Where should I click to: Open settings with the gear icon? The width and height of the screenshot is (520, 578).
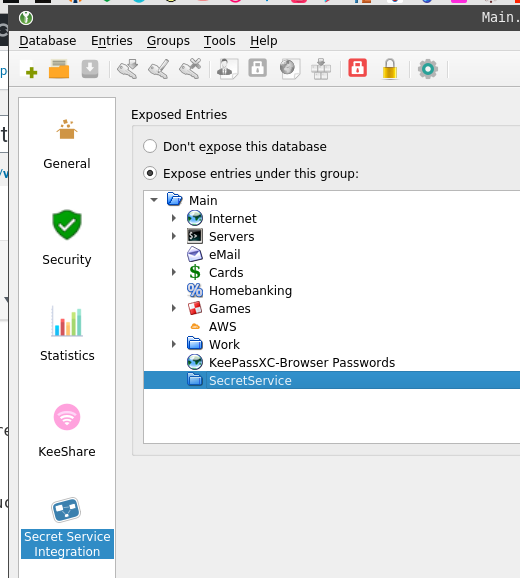(x=428, y=69)
